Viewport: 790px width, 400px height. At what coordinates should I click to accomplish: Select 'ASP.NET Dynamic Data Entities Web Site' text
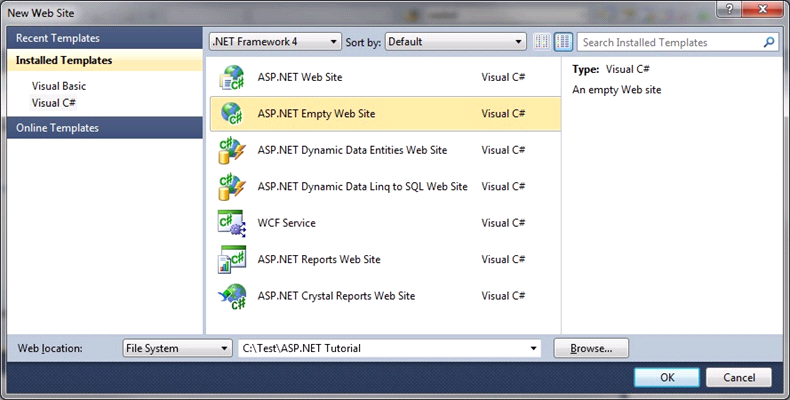pyautogui.click(x=352, y=150)
